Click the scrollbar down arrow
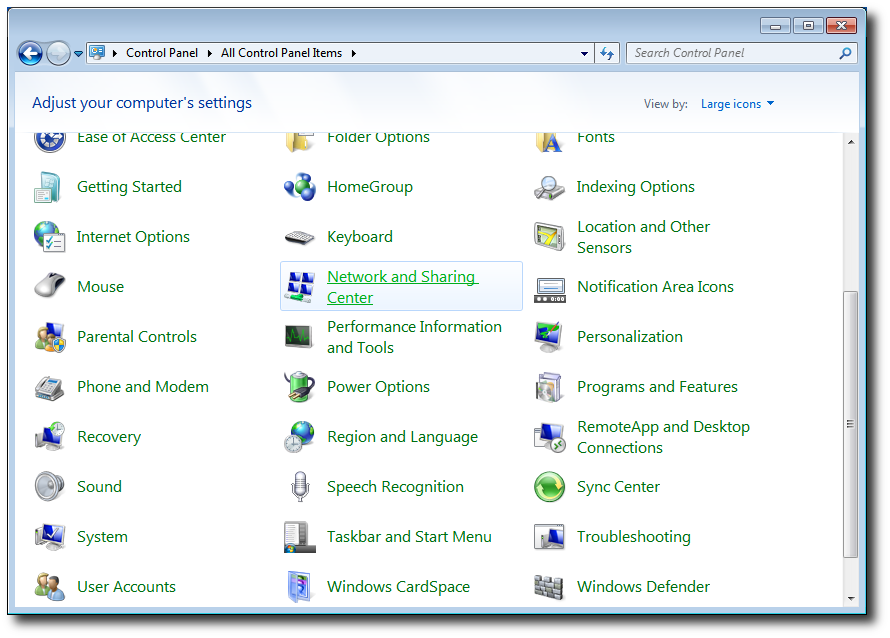Screen dimensions: 890x638 click(851, 598)
